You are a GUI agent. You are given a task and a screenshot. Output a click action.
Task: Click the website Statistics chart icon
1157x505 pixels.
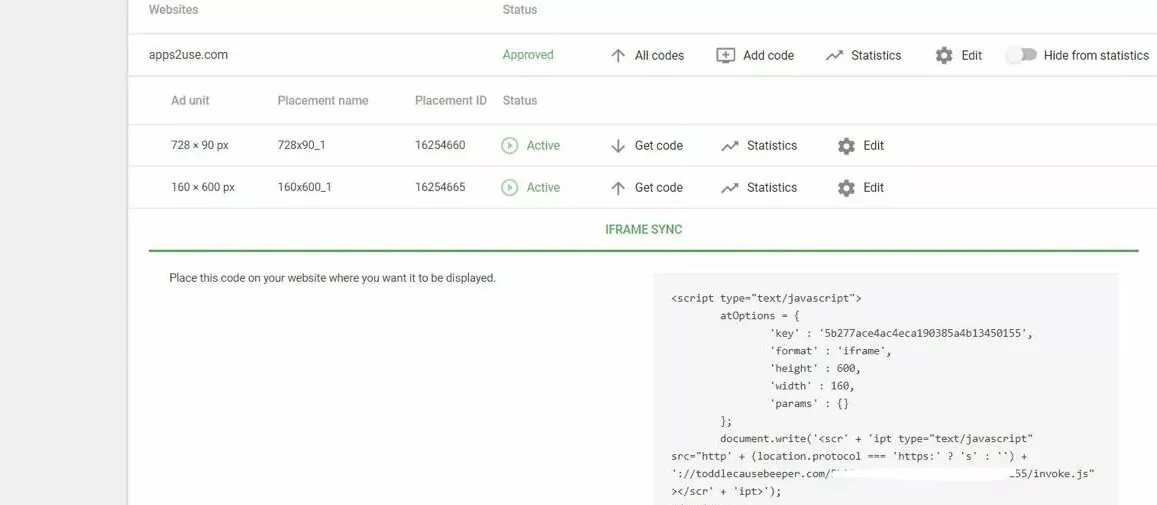[834, 56]
